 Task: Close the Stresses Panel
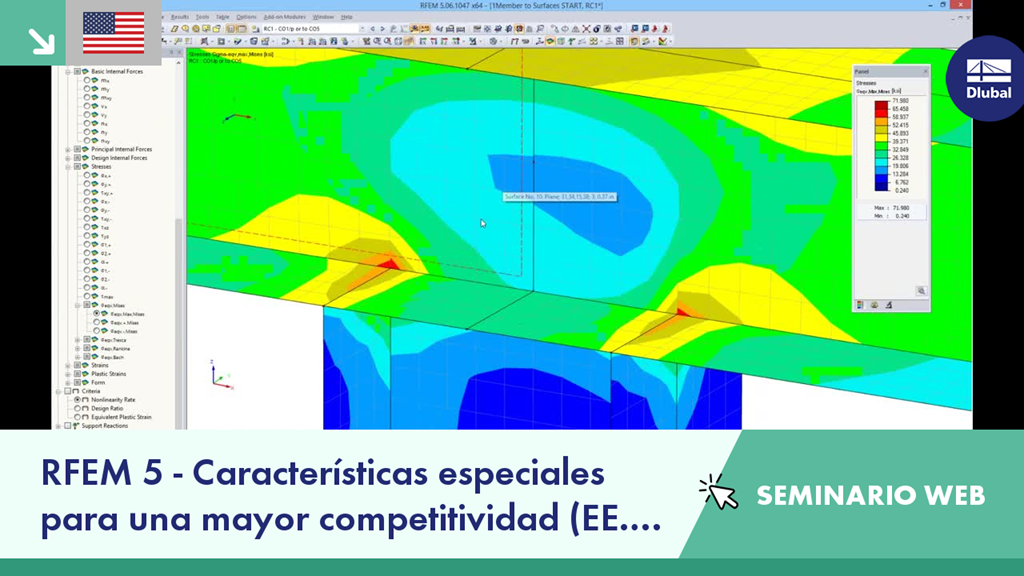925,71
